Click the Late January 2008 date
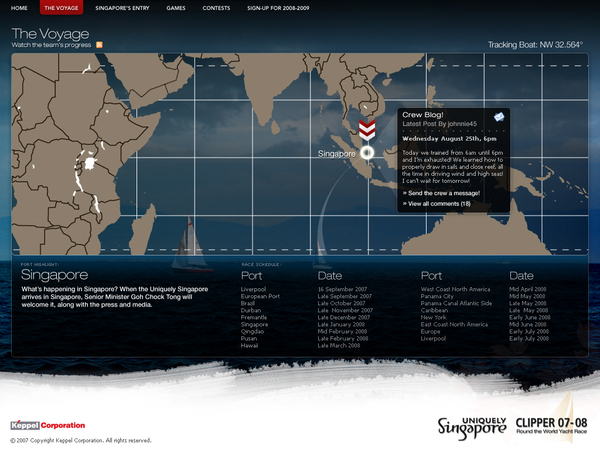The image size is (600, 450). (x=341, y=324)
